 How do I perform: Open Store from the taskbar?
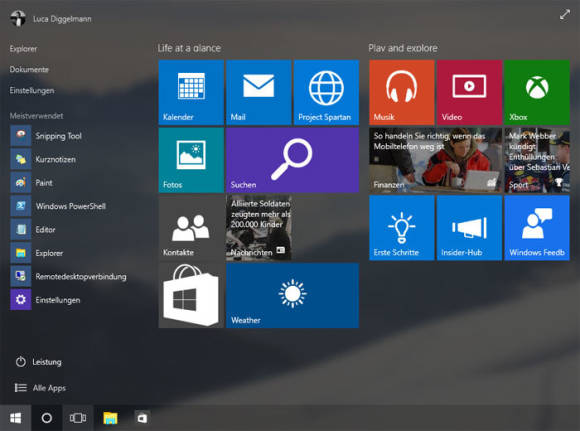click(x=142, y=418)
